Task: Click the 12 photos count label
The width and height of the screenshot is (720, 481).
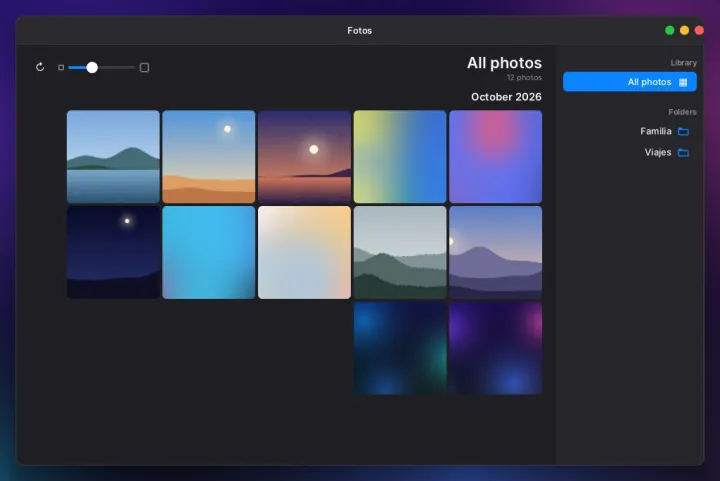Action: click(524, 78)
